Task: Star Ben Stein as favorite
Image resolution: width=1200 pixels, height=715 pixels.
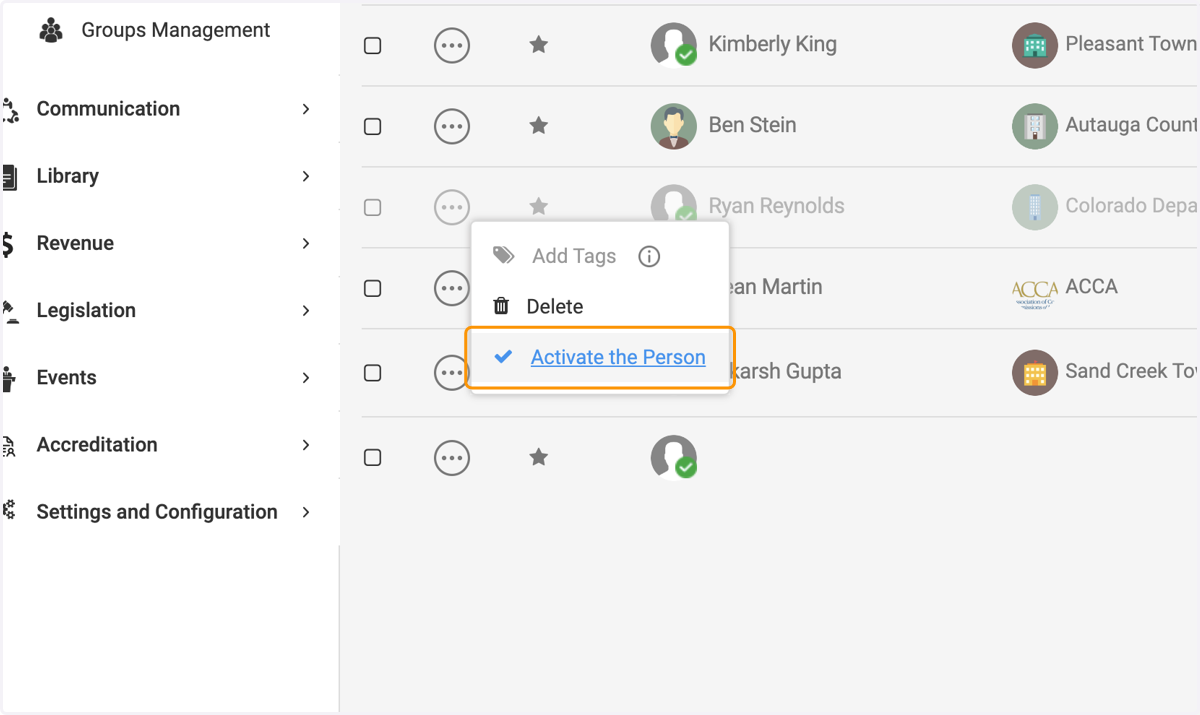Action: coord(539,125)
